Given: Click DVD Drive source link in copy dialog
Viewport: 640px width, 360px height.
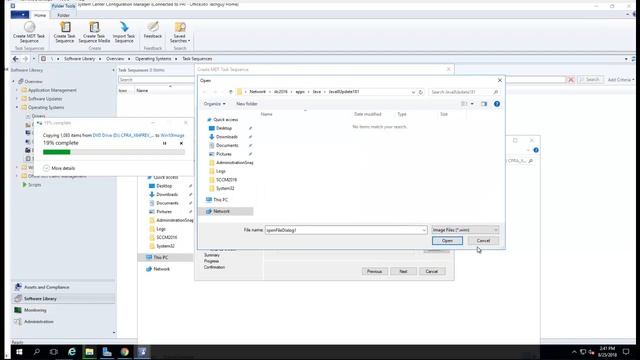Looking at the screenshot, I should [123, 135].
